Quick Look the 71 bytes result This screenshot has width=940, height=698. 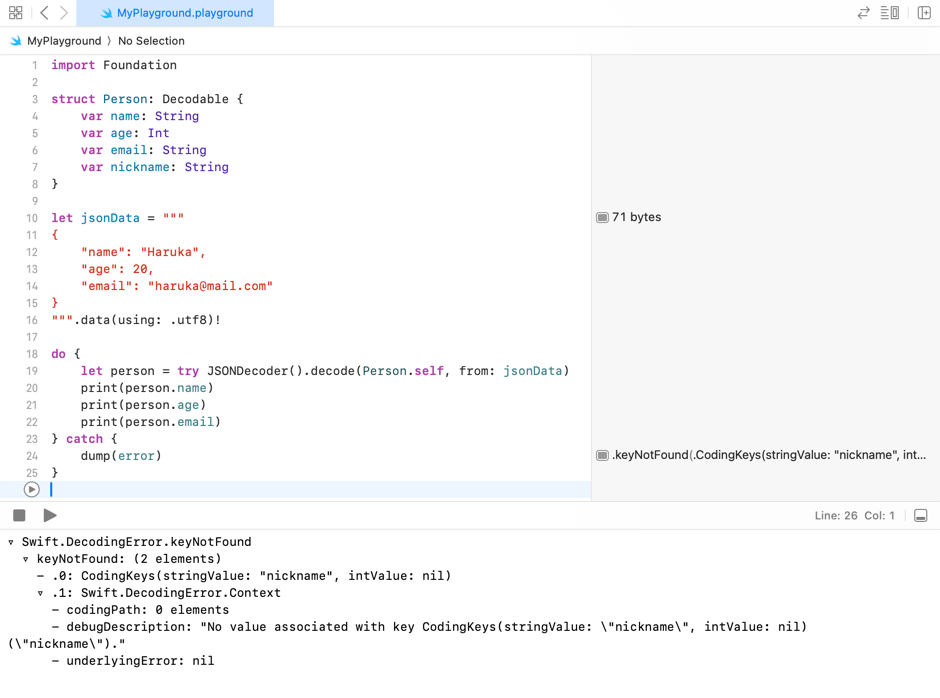[x=601, y=217]
